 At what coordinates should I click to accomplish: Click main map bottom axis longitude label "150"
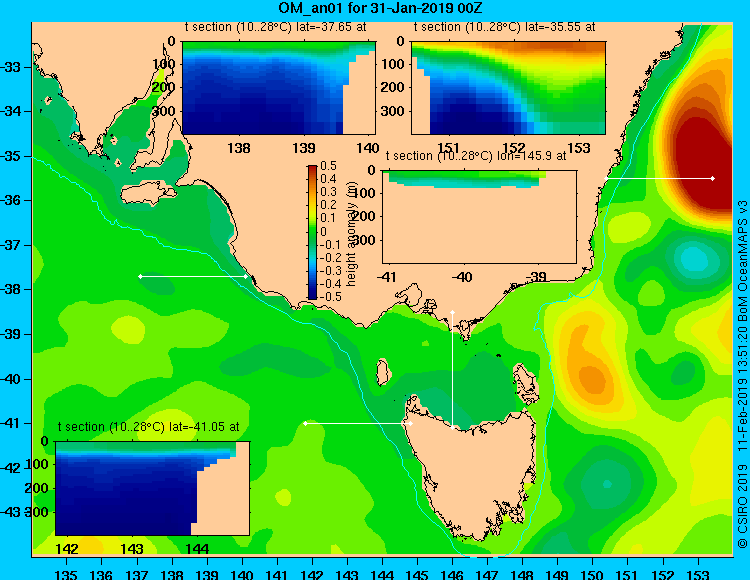pyautogui.click(x=592, y=574)
